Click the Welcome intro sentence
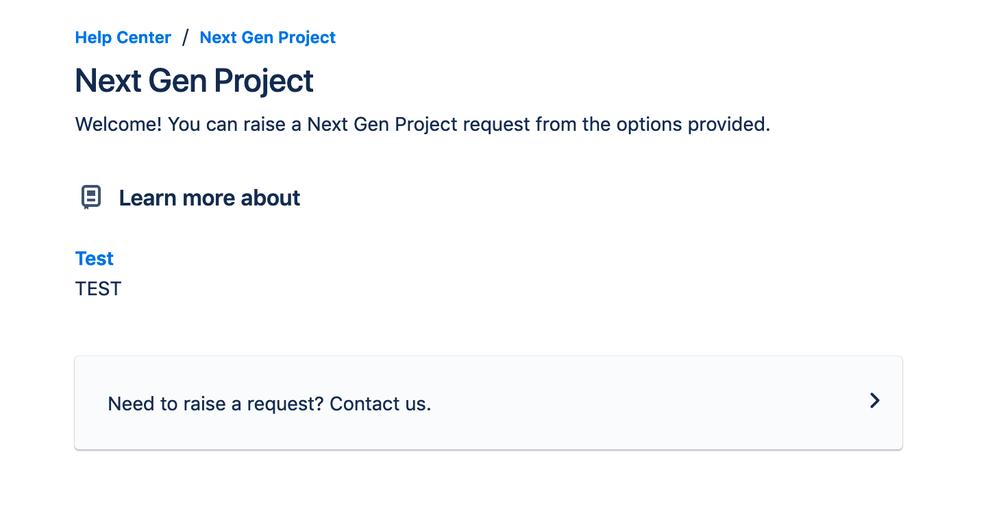The image size is (999, 522). pyautogui.click(x=422, y=125)
